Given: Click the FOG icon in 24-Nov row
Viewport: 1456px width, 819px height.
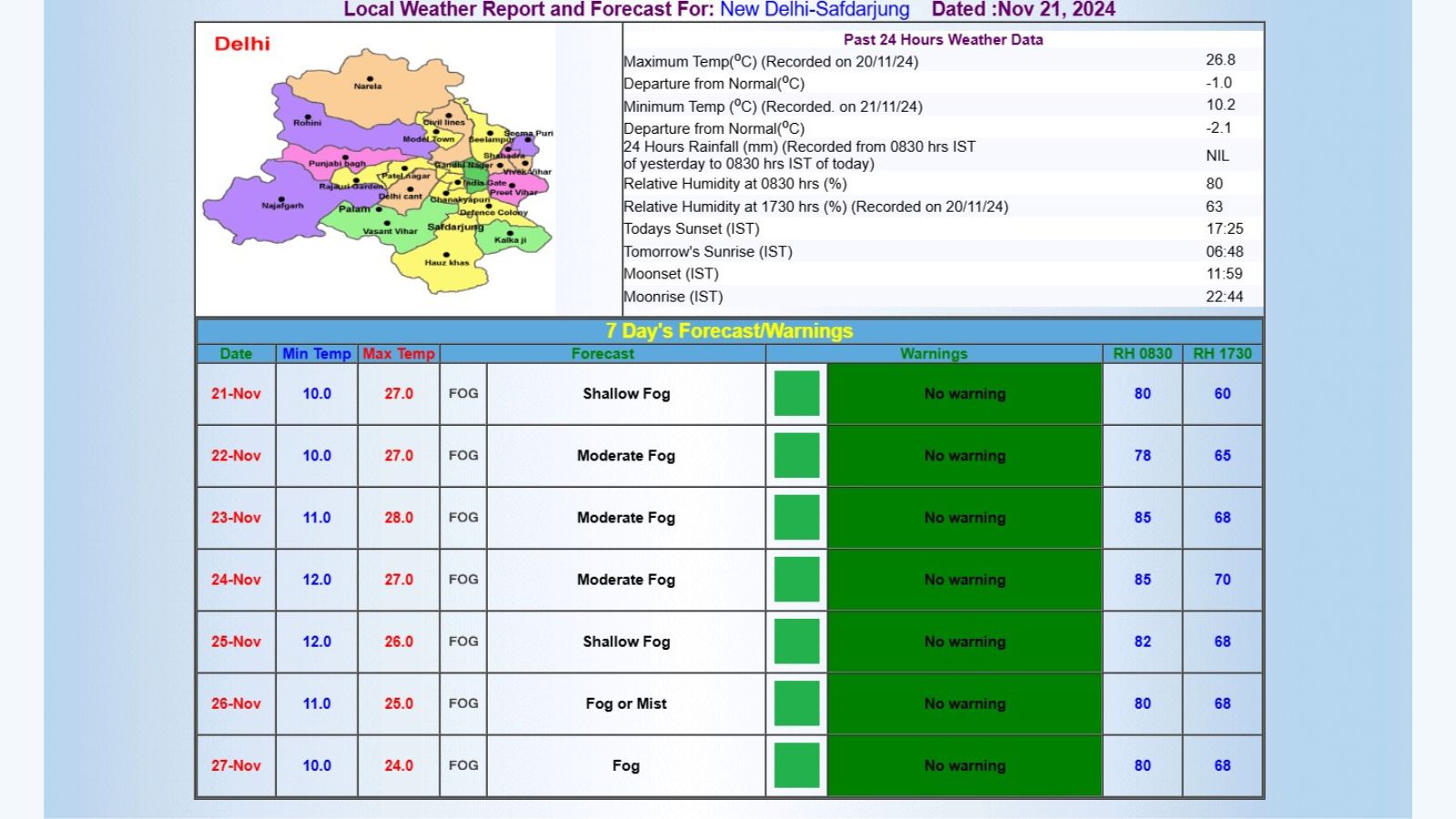Looking at the screenshot, I should click(x=463, y=580).
